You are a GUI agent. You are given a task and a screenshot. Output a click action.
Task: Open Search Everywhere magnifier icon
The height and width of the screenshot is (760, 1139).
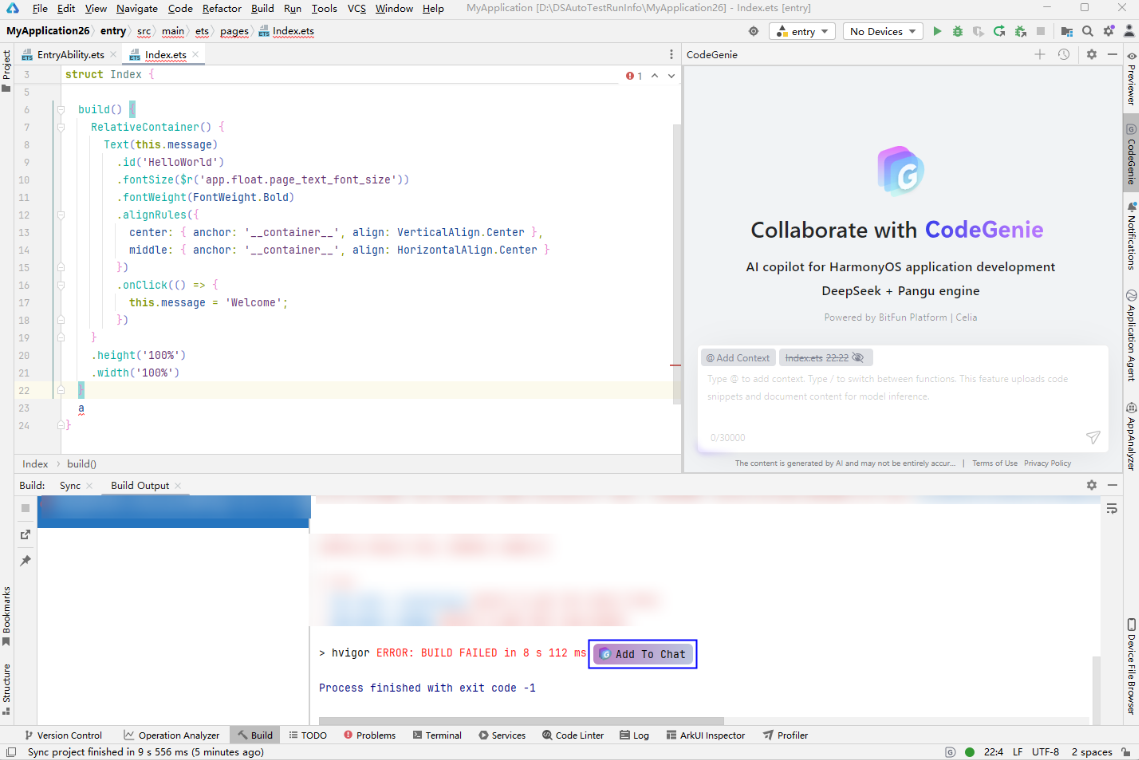[x=1087, y=31]
